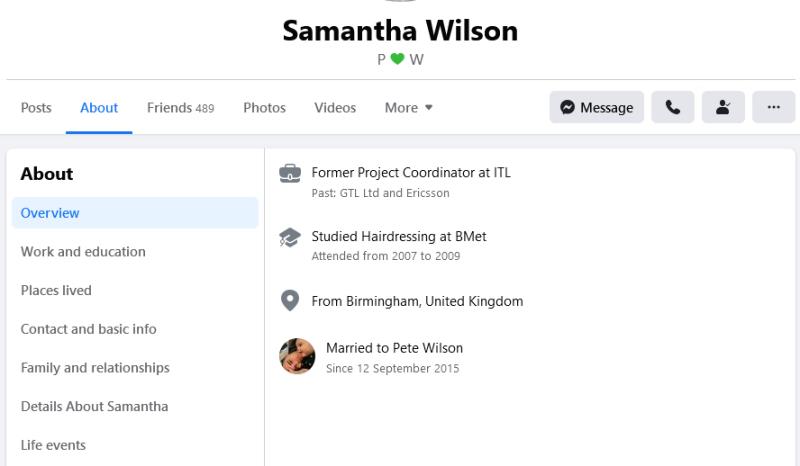The width and height of the screenshot is (800, 466).
Task: Open Contact and basic info section
Action: click(88, 329)
